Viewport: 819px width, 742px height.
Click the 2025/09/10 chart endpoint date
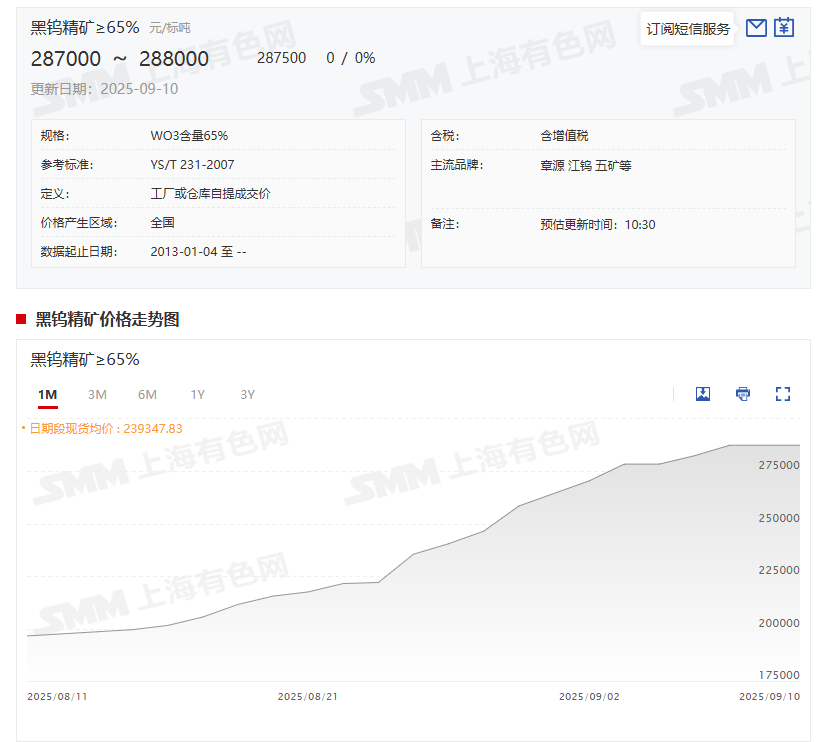coord(769,696)
